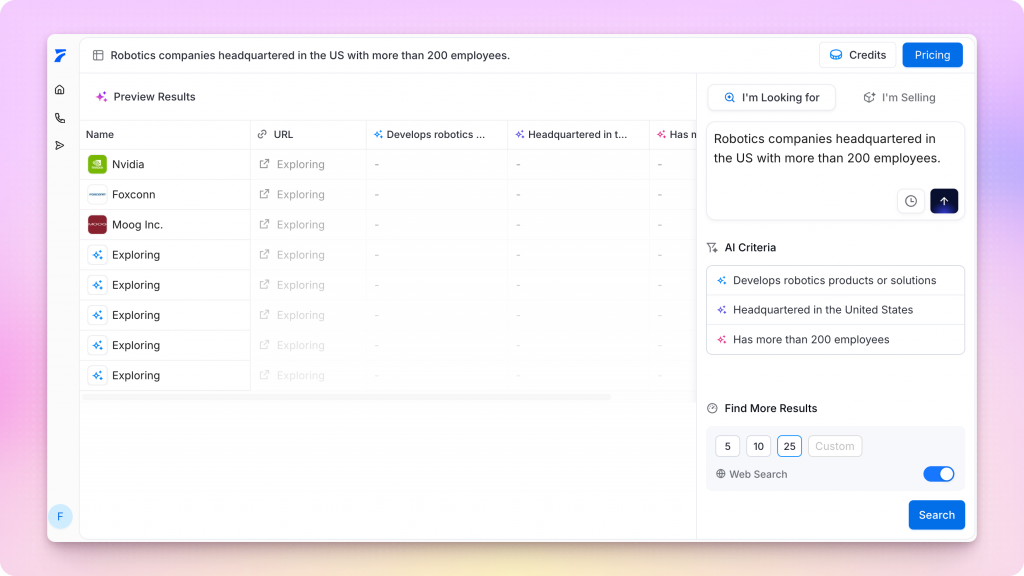Screen dimensions: 1024x576
Task: Click the user avatar F icon
Action: pos(60,516)
